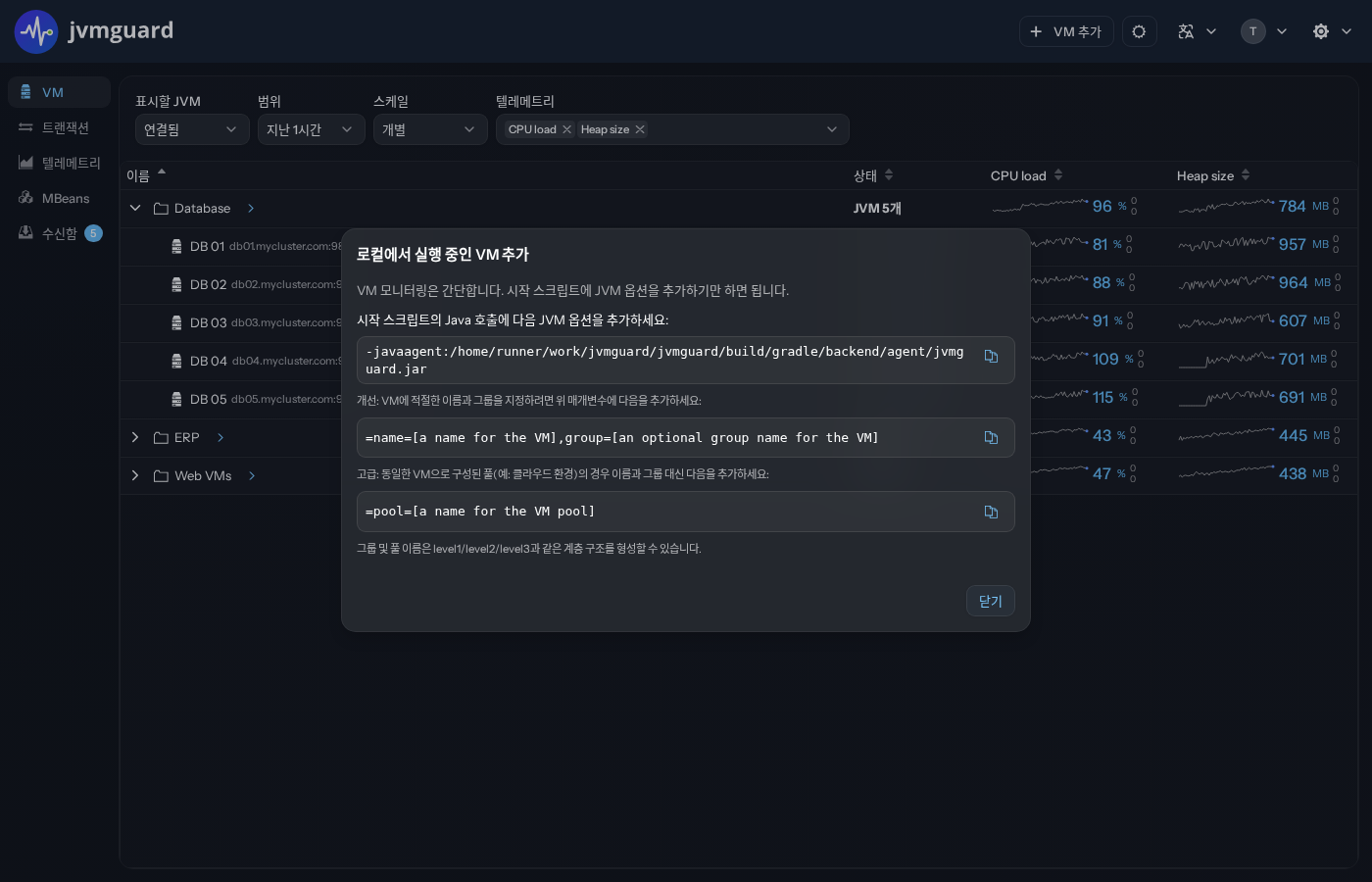The image size is (1372, 882).
Task: Click the inbox count badge 5
Action: pyautogui.click(x=93, y=233)
